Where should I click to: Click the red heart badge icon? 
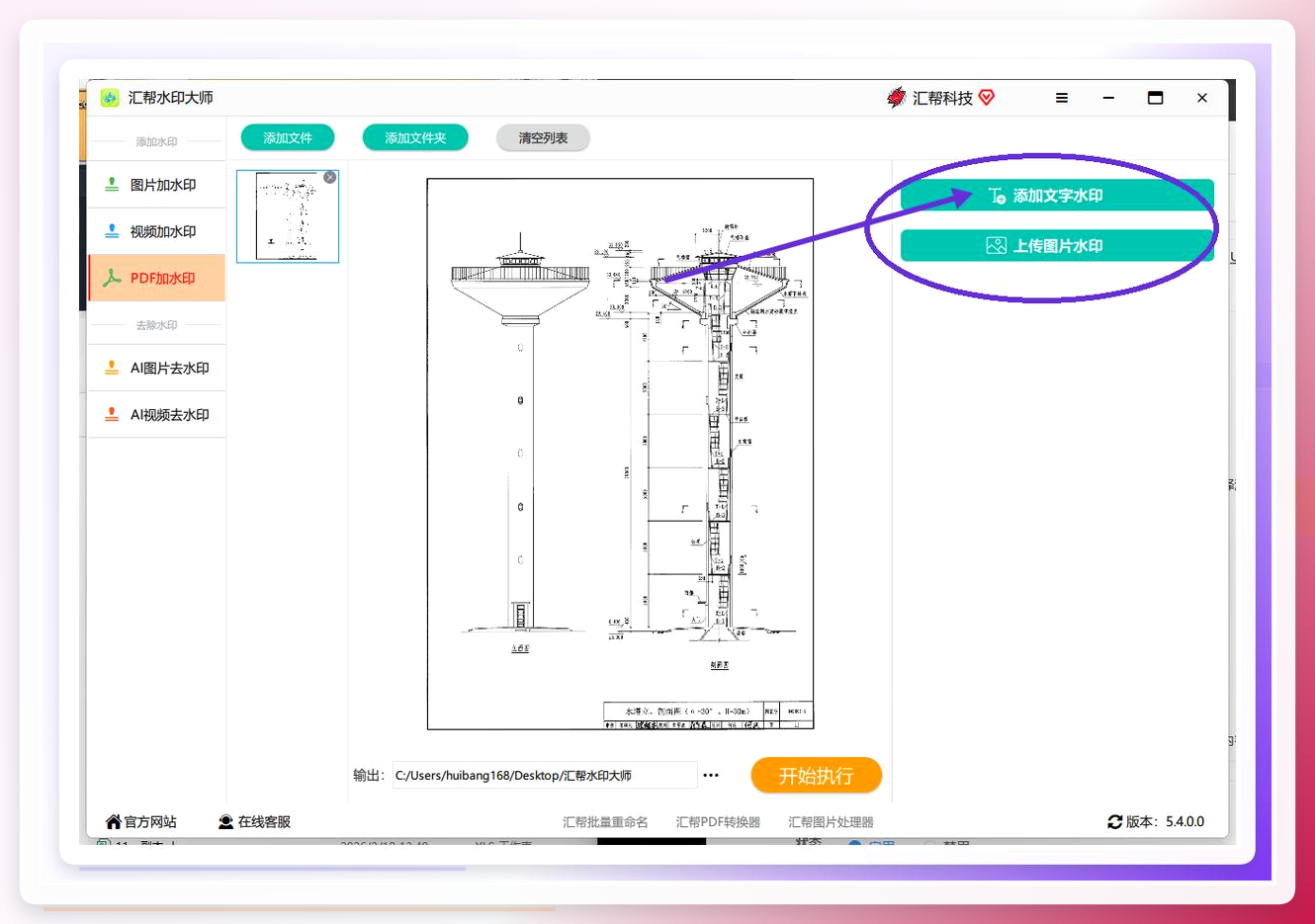point(987,97)
